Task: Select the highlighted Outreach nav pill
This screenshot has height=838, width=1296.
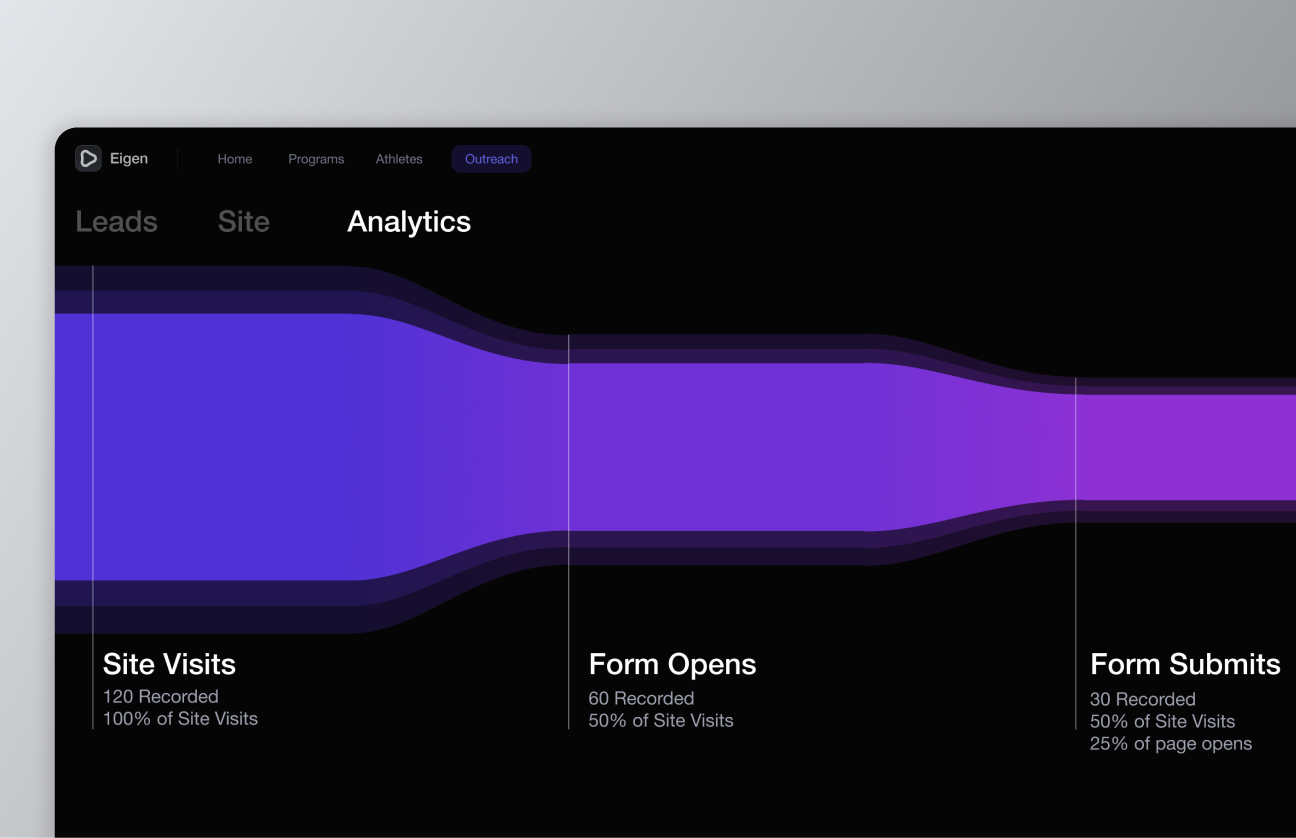Action: pyautogui.click(x=491, y=159)
